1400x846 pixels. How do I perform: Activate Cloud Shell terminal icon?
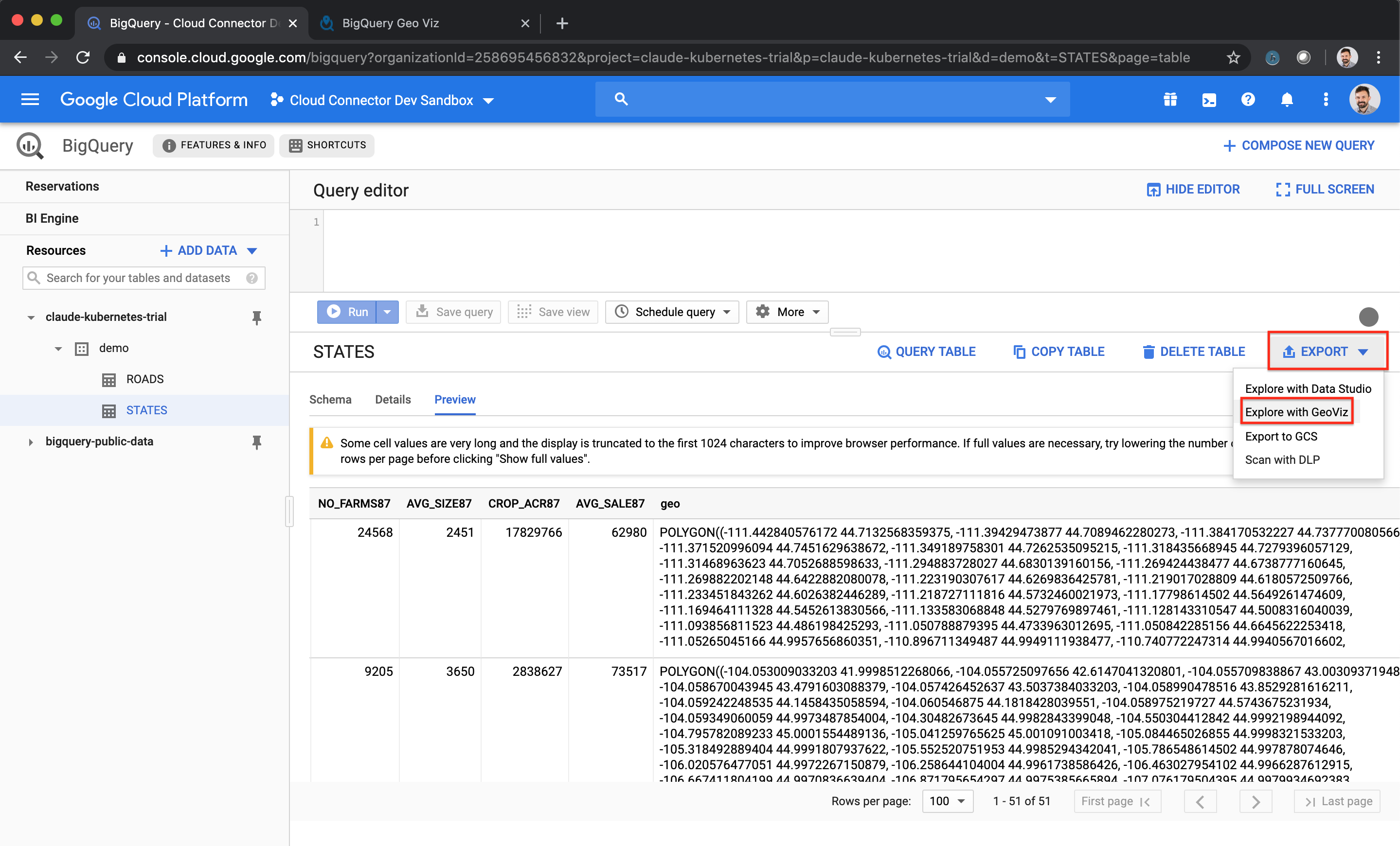[x=1209, y=99]
